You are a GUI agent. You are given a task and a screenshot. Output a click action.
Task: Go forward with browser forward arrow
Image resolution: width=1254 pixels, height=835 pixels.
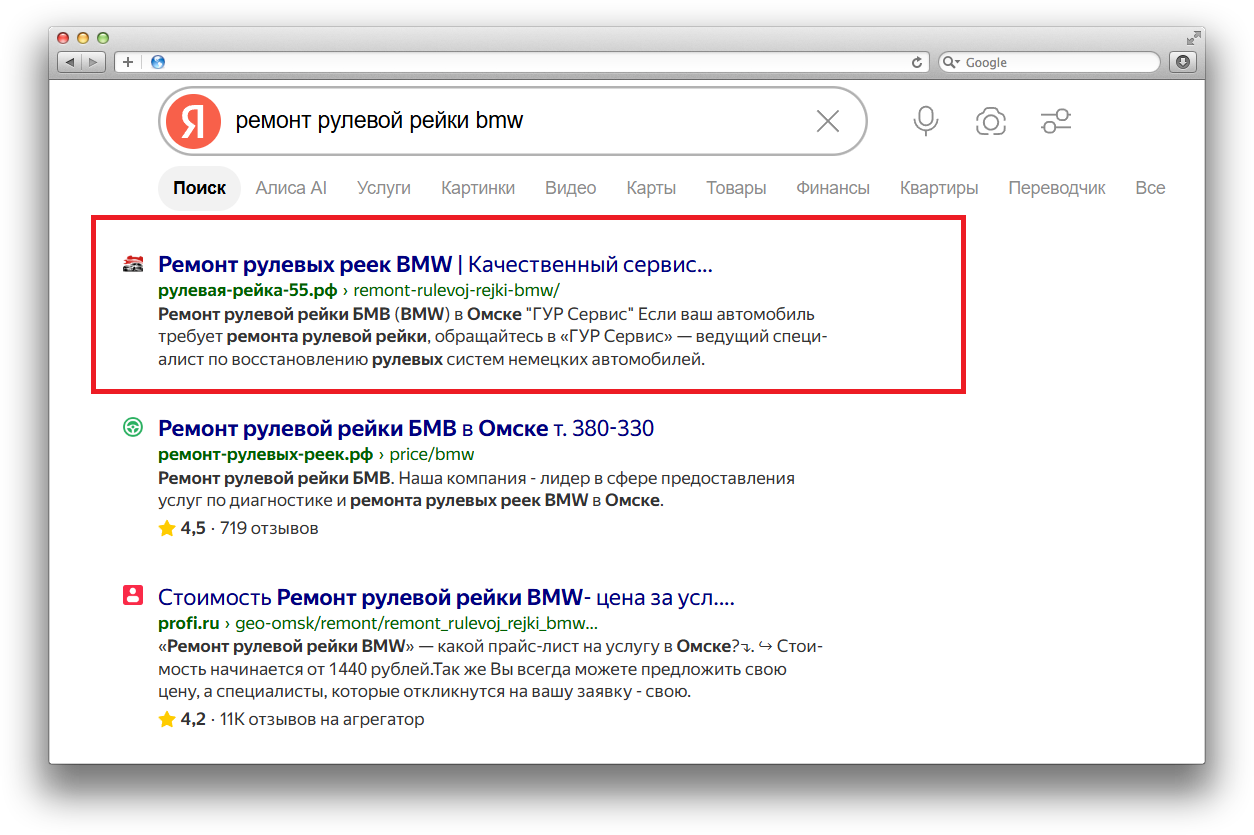93,62
